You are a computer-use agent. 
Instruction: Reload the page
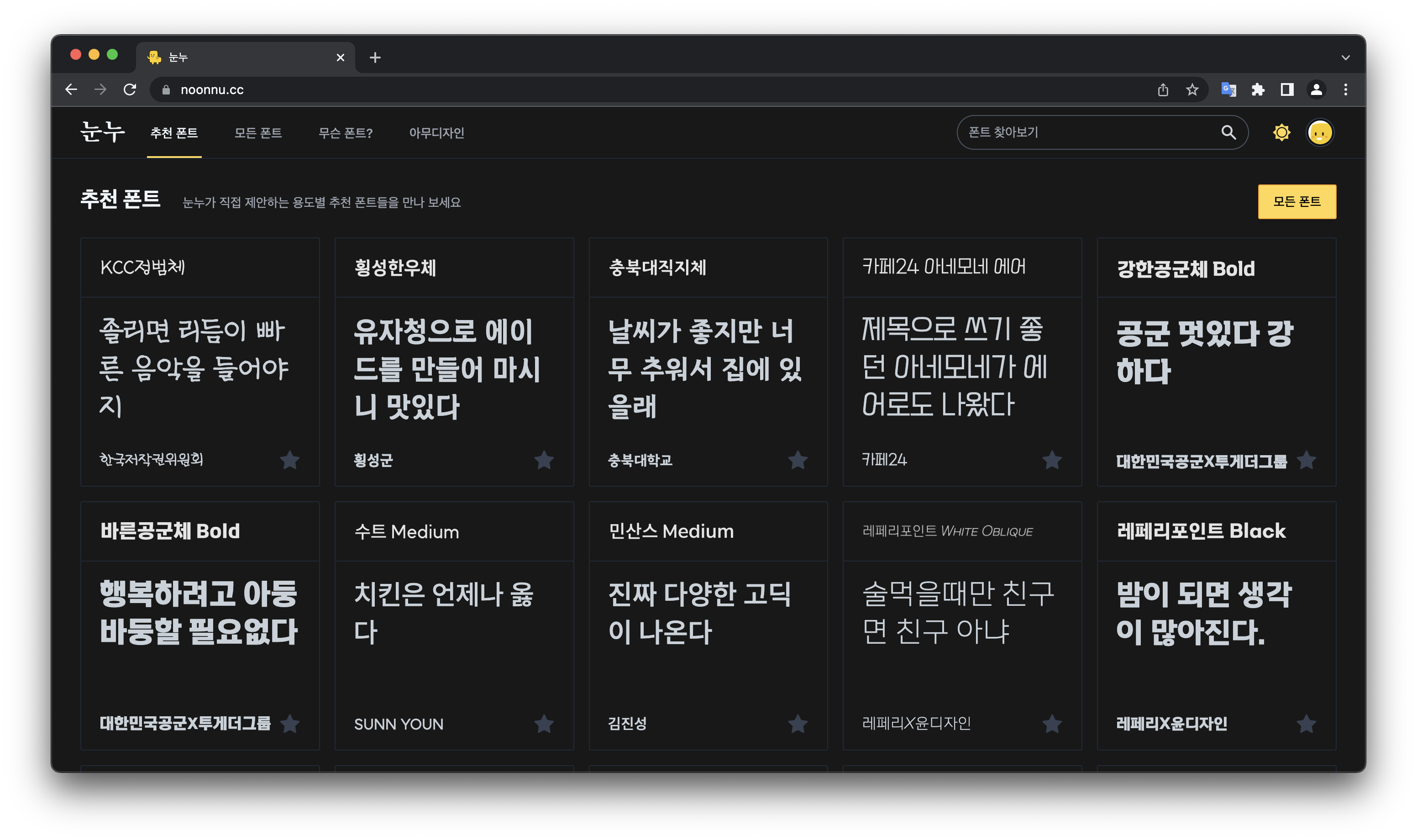click(x=130, y=89)
